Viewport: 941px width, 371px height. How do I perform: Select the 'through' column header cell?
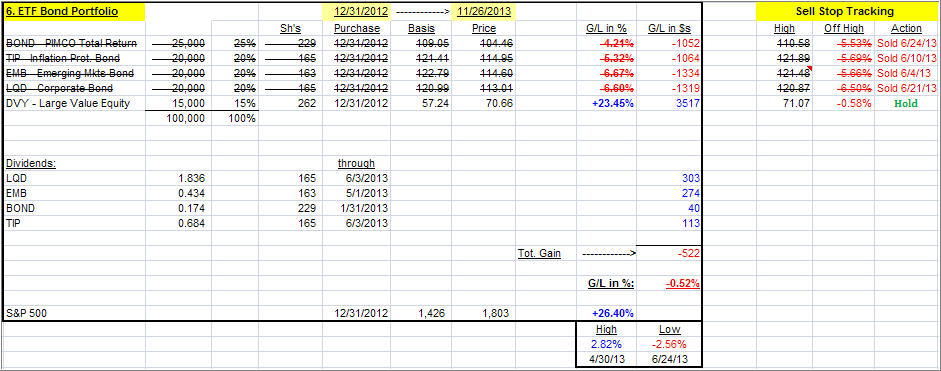click(356, 163)
